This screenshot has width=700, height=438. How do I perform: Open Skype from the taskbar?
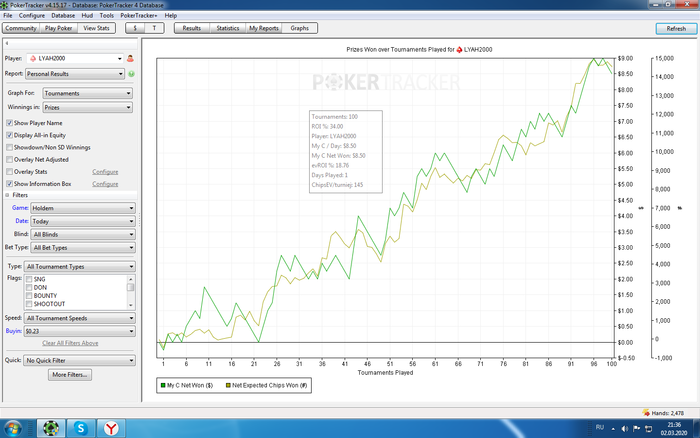tap(81, 428)
